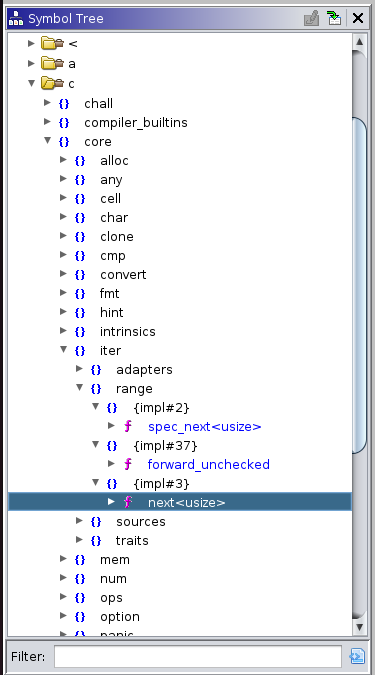Select the convert namespace row

pyautogui.click(x=123, y=275)
